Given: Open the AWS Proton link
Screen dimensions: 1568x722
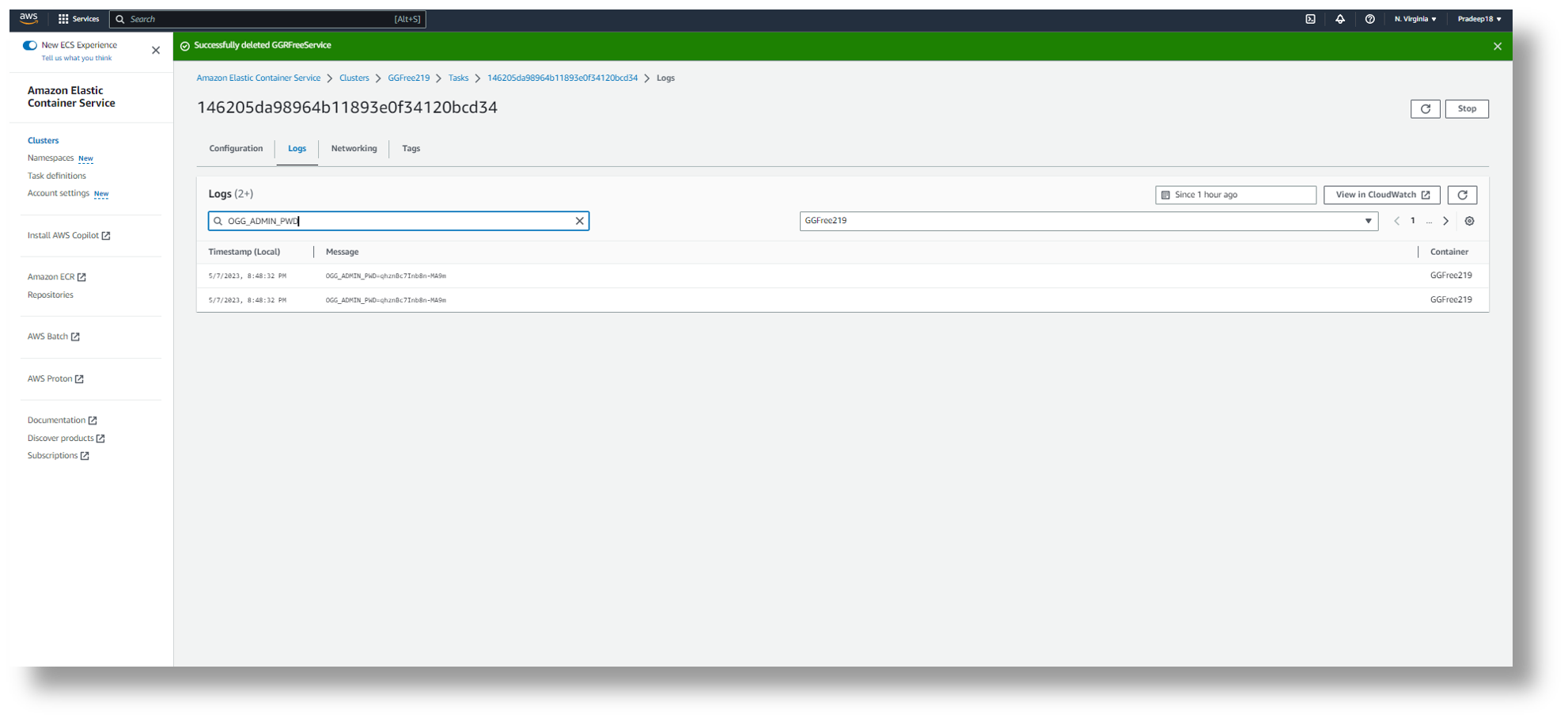Looking at the screenshot, I should coord(55,379).
